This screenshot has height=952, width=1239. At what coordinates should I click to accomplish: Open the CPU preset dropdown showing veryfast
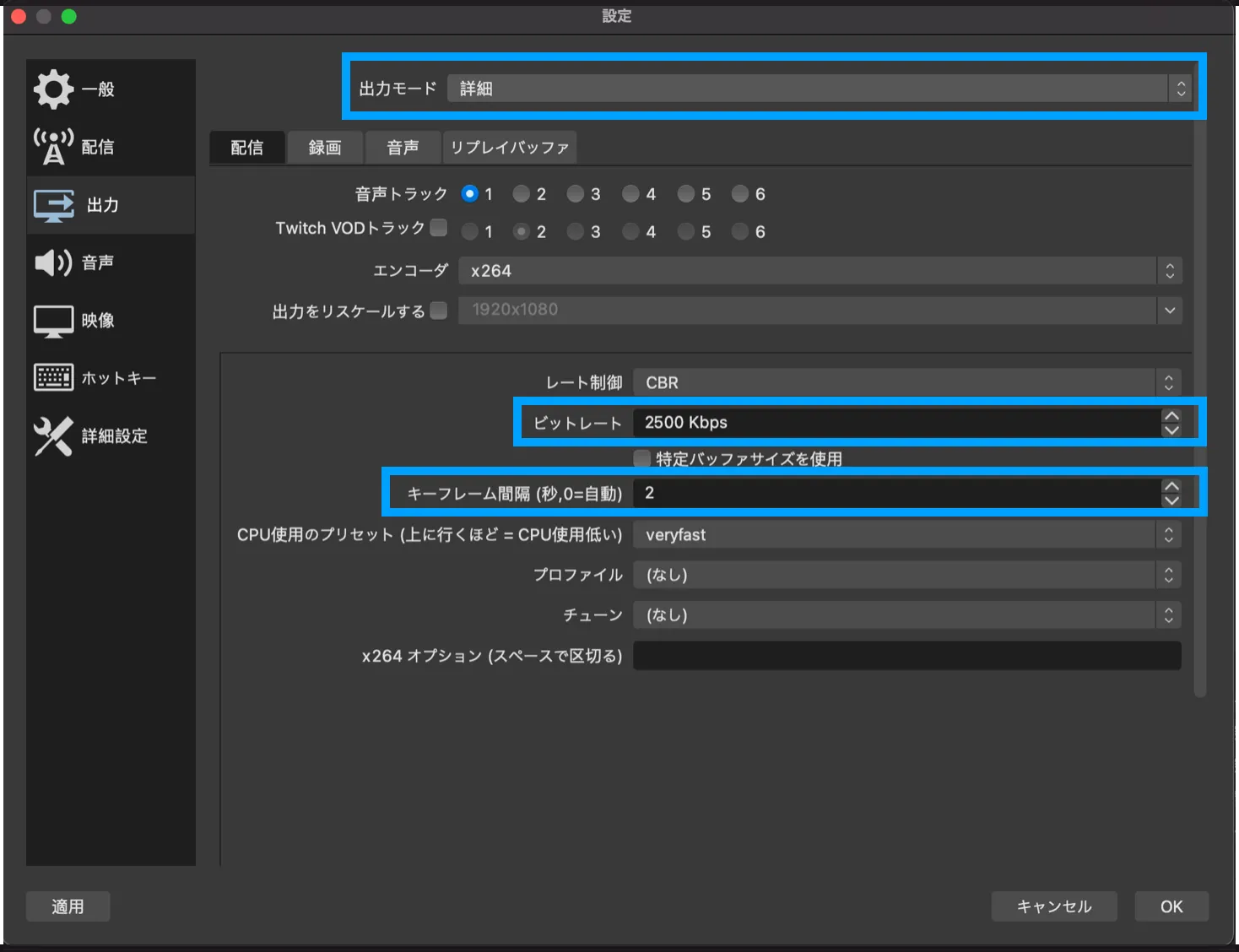tap(907, 534)
